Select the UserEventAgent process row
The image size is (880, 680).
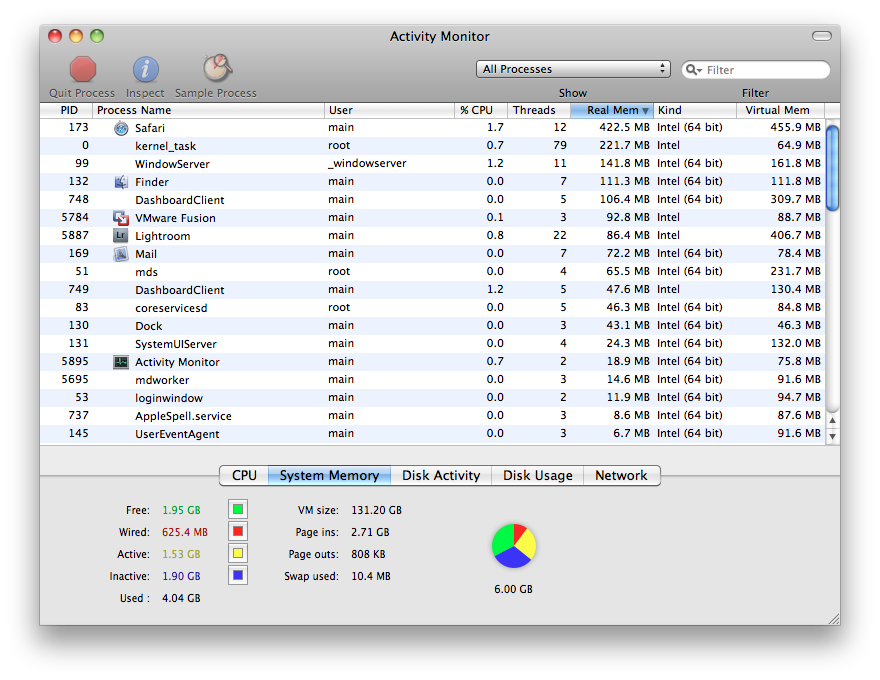pyautogui.click(x=433, y=433)
